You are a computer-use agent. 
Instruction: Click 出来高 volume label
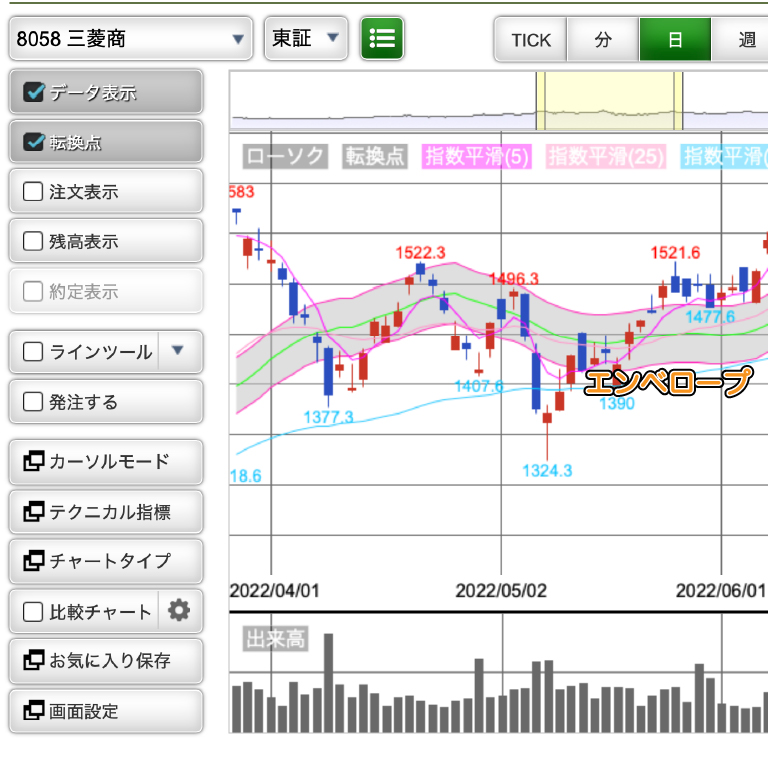coord(275,639)
